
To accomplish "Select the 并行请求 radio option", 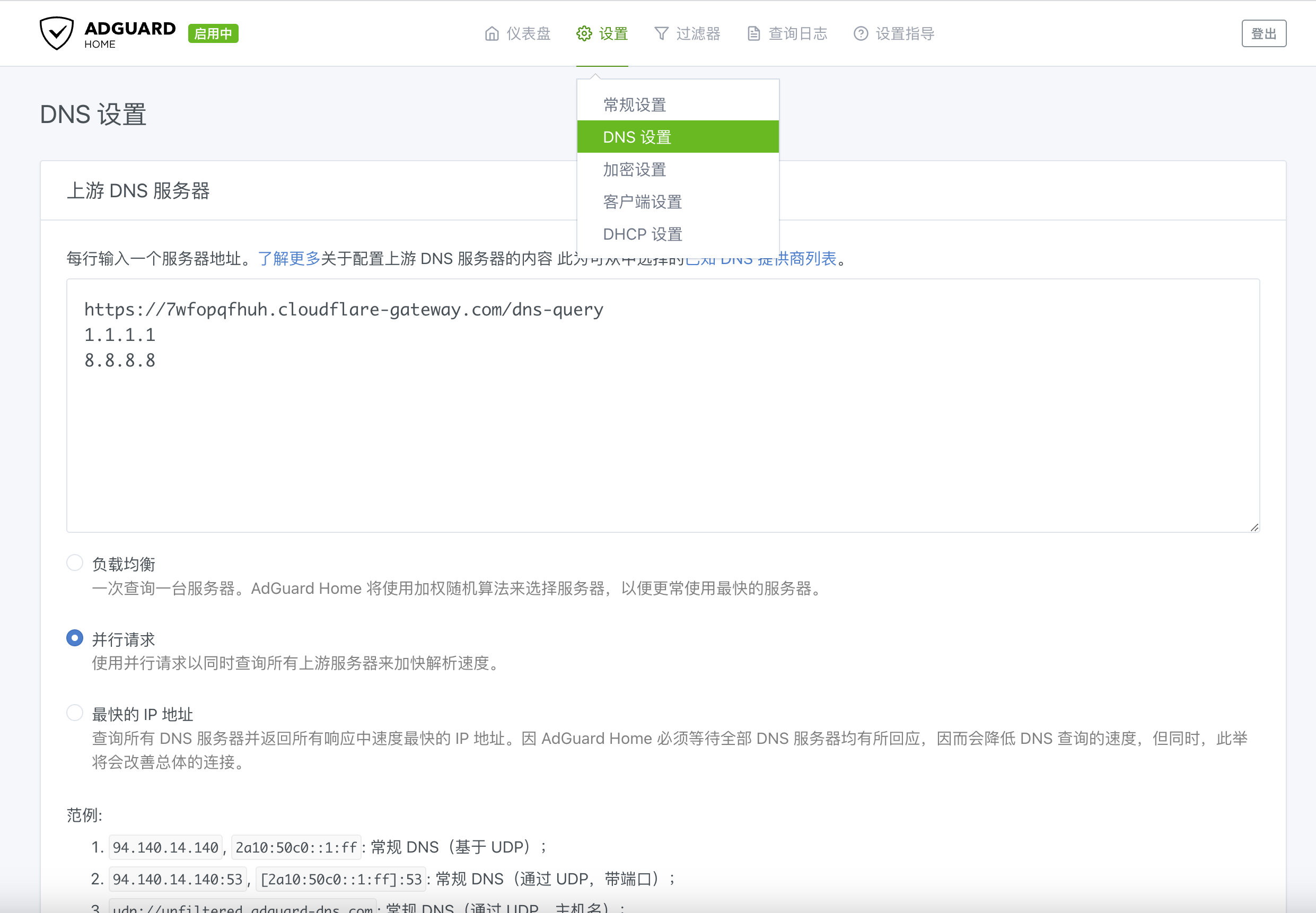I will [75, 638].
